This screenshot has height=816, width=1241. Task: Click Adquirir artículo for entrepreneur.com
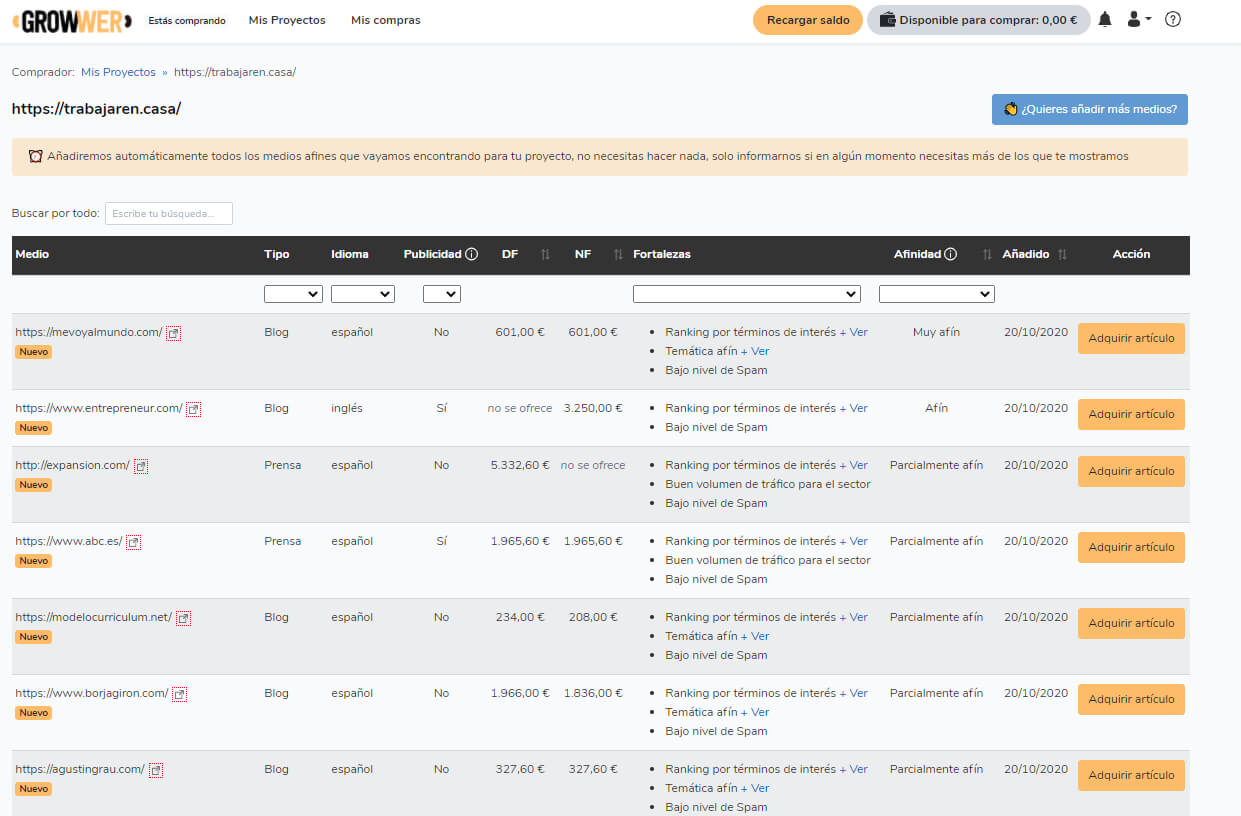(x=1131, y=414)
